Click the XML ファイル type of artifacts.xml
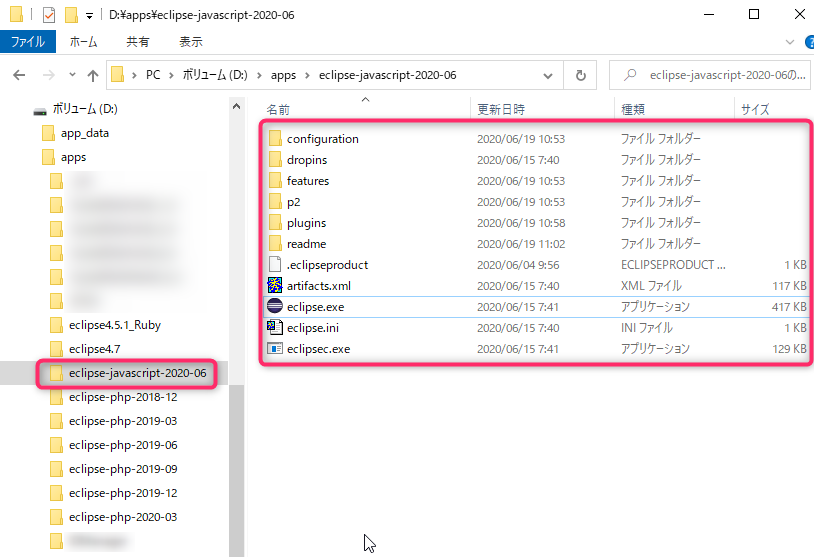Image resolution: width=814 pixels, height=557 pixels. (x=651, y=286)
